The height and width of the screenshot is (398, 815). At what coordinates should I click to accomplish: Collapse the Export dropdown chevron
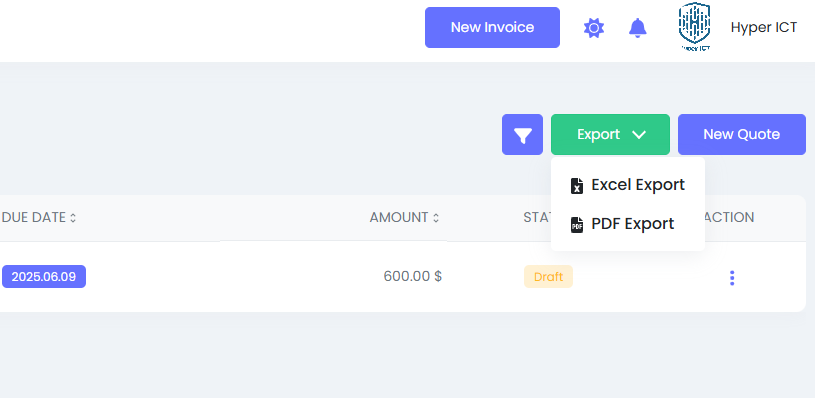pos(639,135)
